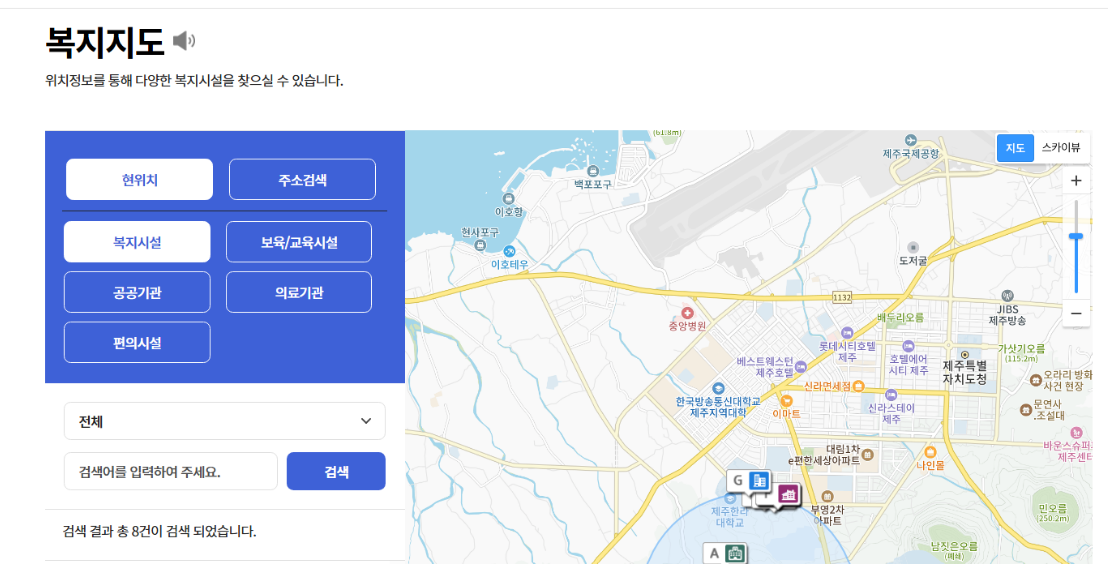Click the 제주한라대학교 label
This screenshot has width=1108, height=567.
729,517
